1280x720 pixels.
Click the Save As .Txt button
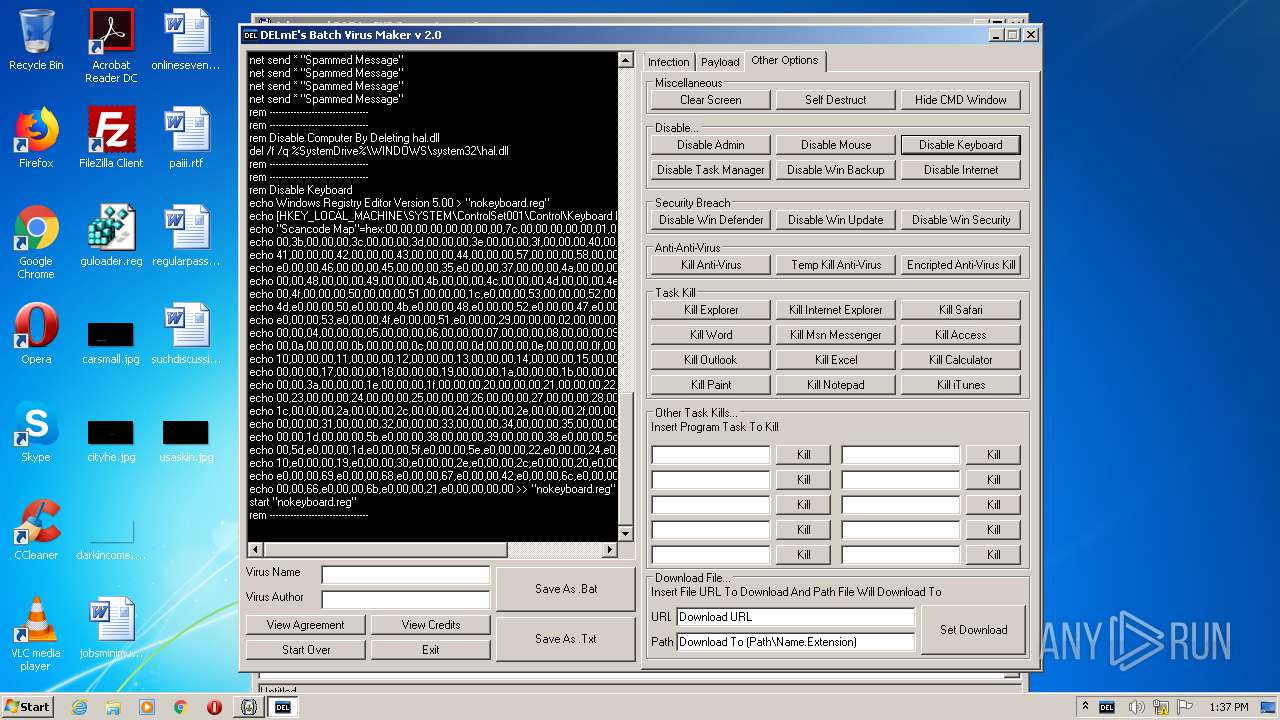tap(566, 639)
